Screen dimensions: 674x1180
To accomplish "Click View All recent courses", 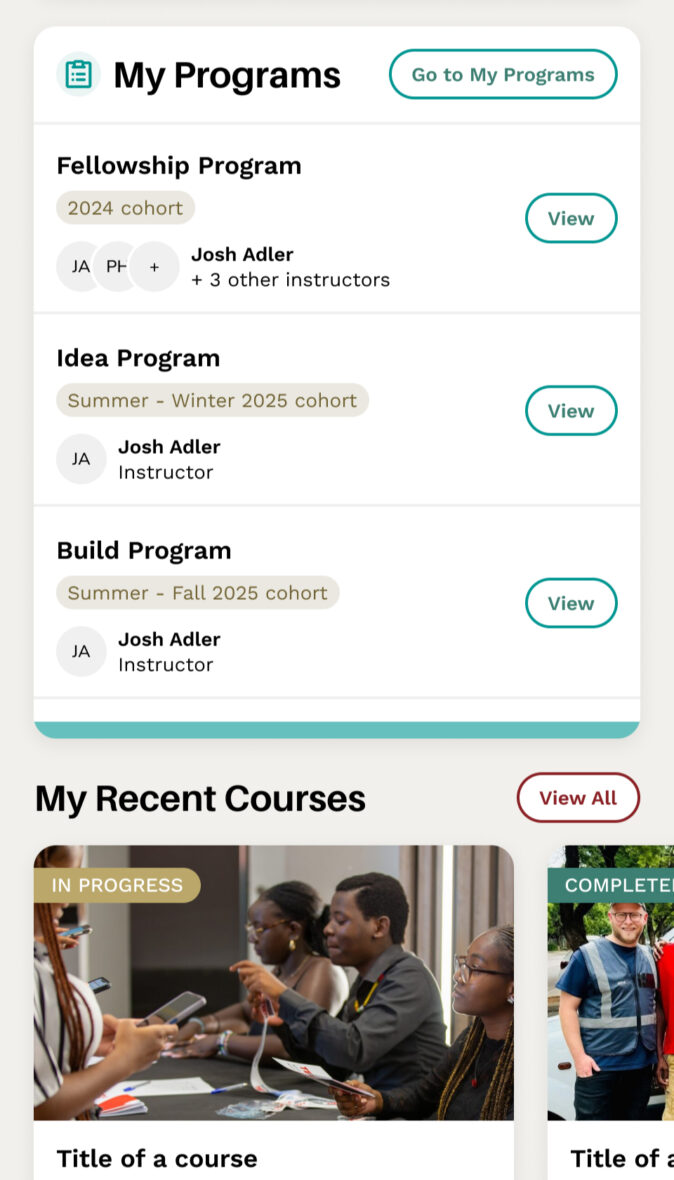I will click(578, 797).
